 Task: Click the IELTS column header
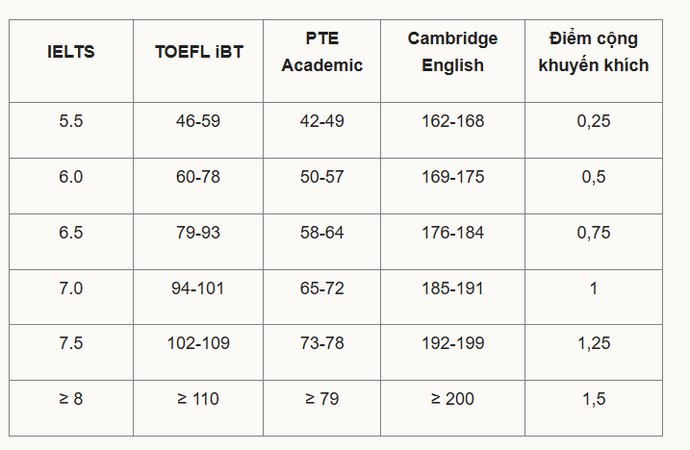click(71, 52)
